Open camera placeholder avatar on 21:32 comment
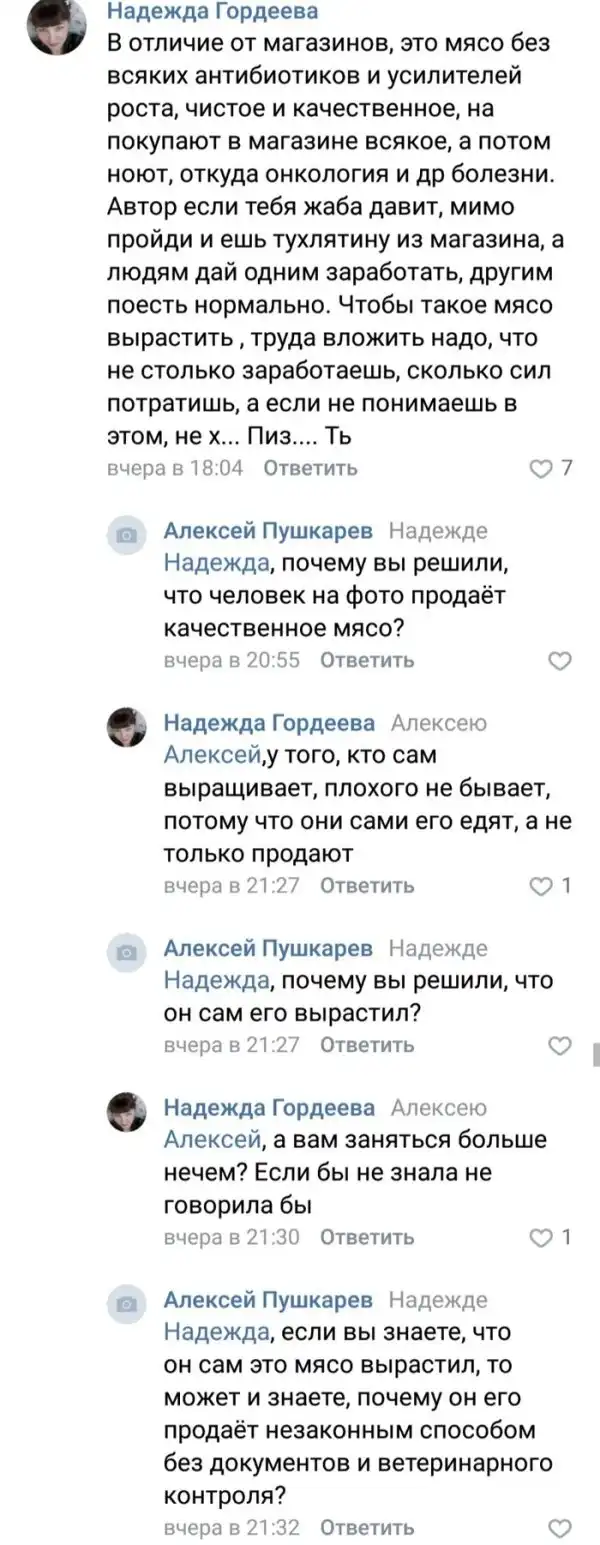Image resolution: width=600 pixels, height=1545 pixels. (x=127, y=1304)
